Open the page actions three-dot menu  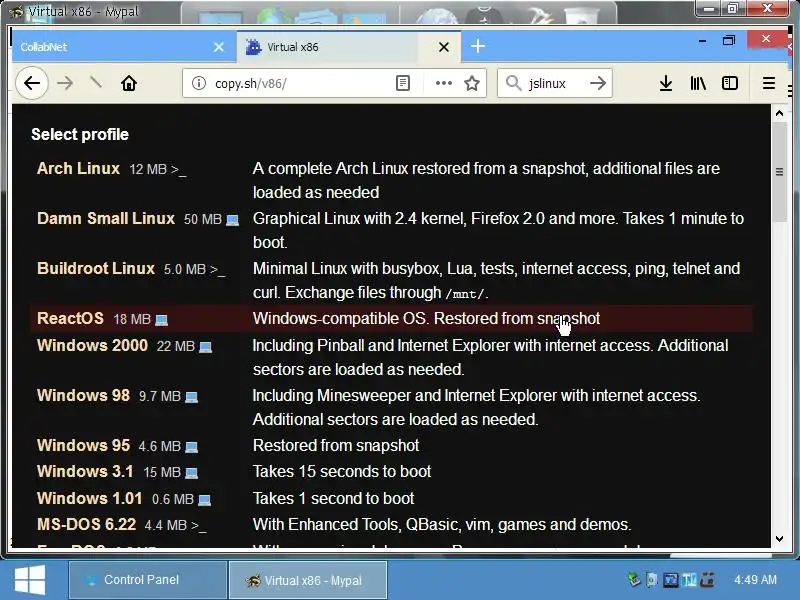443,83
